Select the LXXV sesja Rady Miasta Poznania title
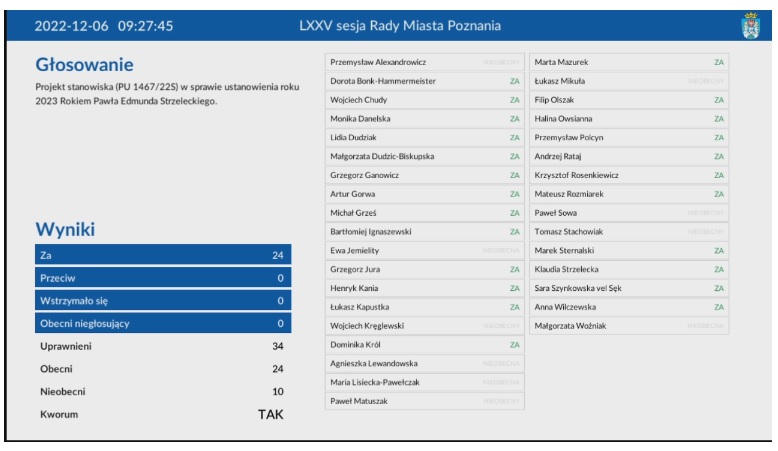 click(x=400, y=25)
